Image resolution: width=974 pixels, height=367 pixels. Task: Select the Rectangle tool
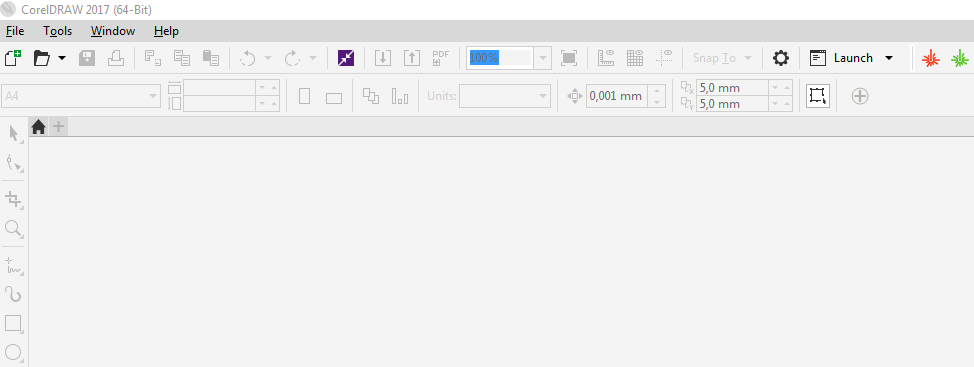(14, 324)
